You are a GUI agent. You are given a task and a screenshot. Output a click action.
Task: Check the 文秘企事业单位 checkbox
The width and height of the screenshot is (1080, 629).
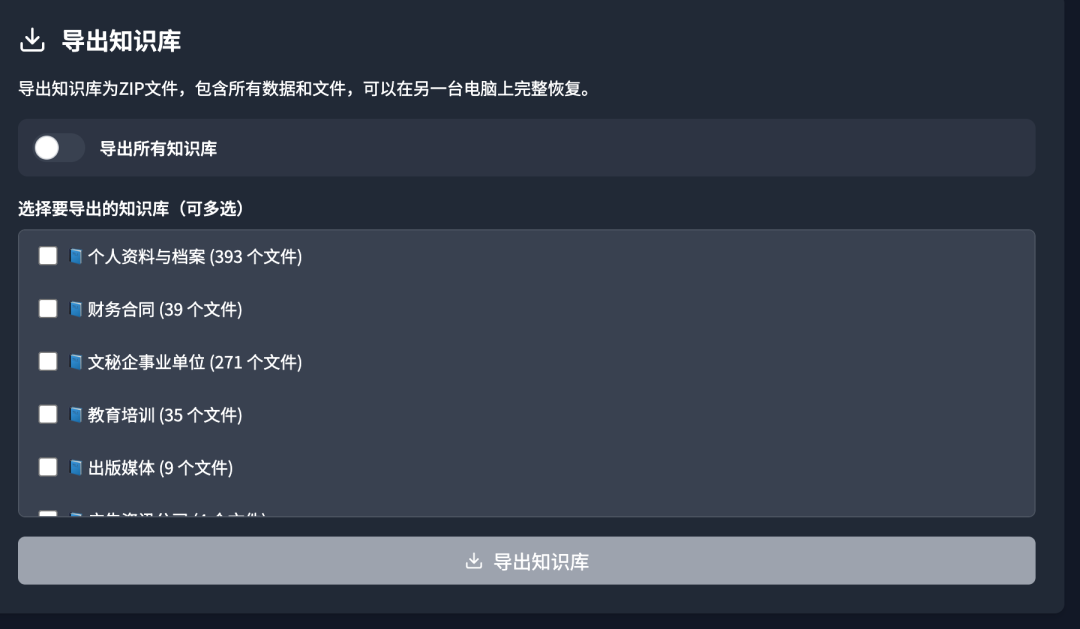[47, 362]
